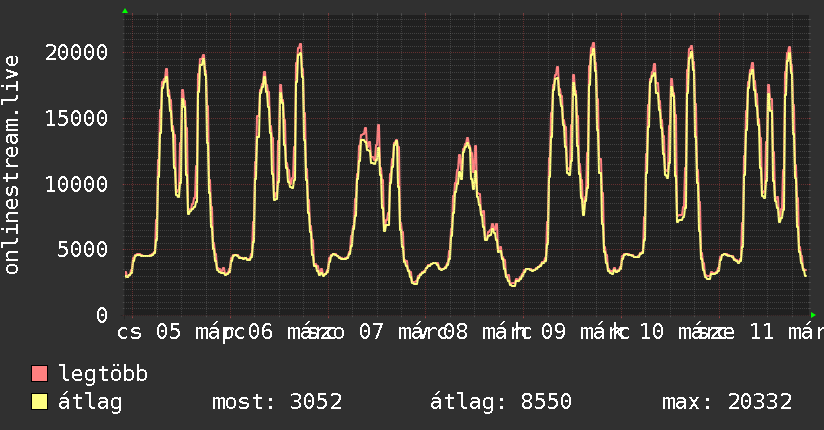Click the 08 date label on x-axis
Image resolution: width=824 pixels, height=430 pixels.
coord(455,332)
